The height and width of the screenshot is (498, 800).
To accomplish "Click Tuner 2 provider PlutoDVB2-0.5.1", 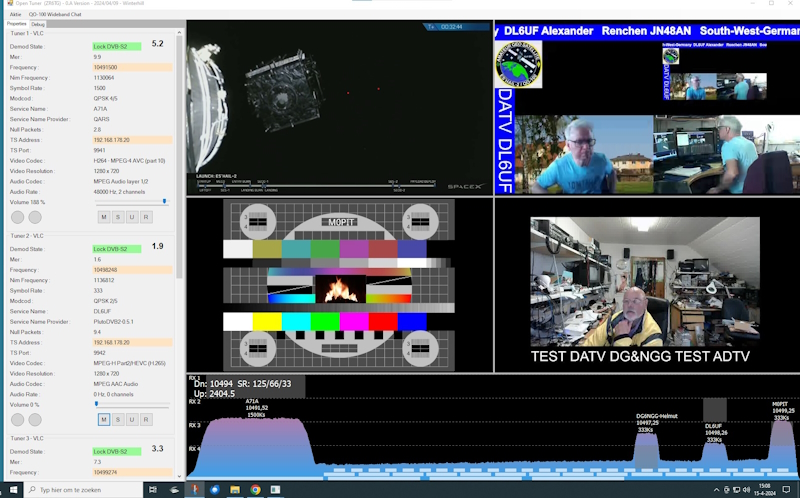I will pos(113,321).
